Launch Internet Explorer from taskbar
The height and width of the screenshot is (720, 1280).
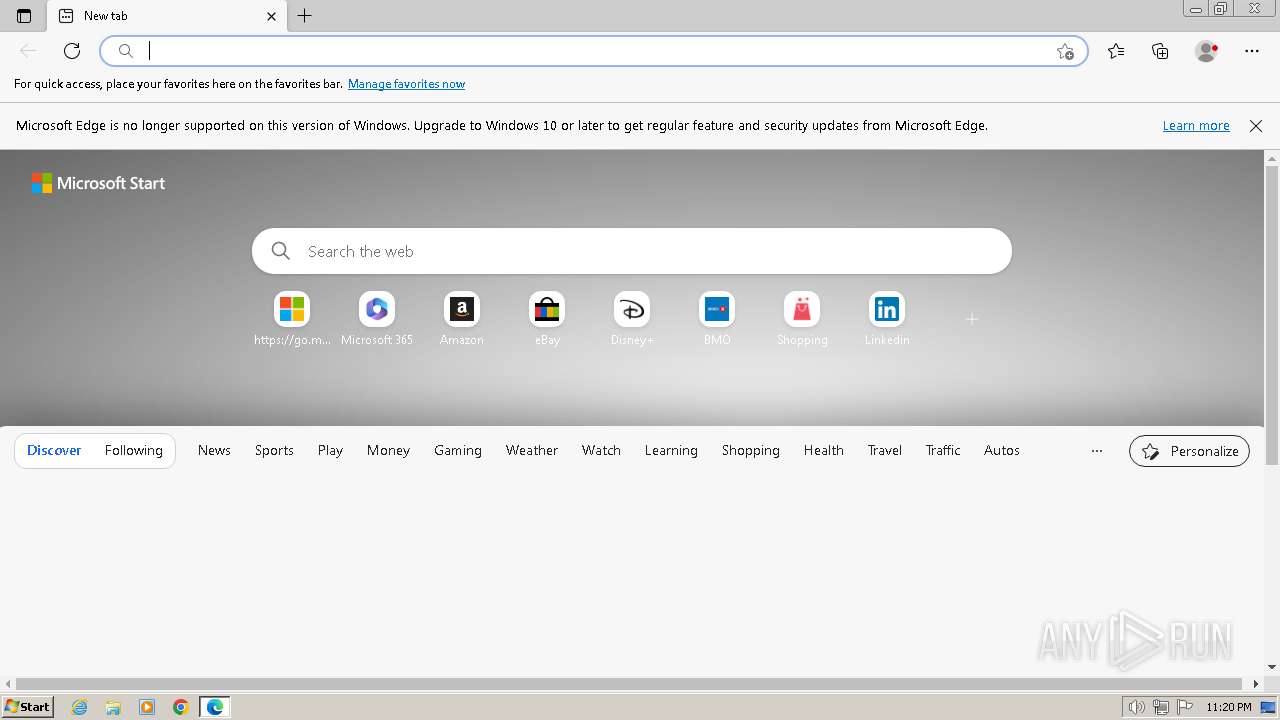(80, 707)
